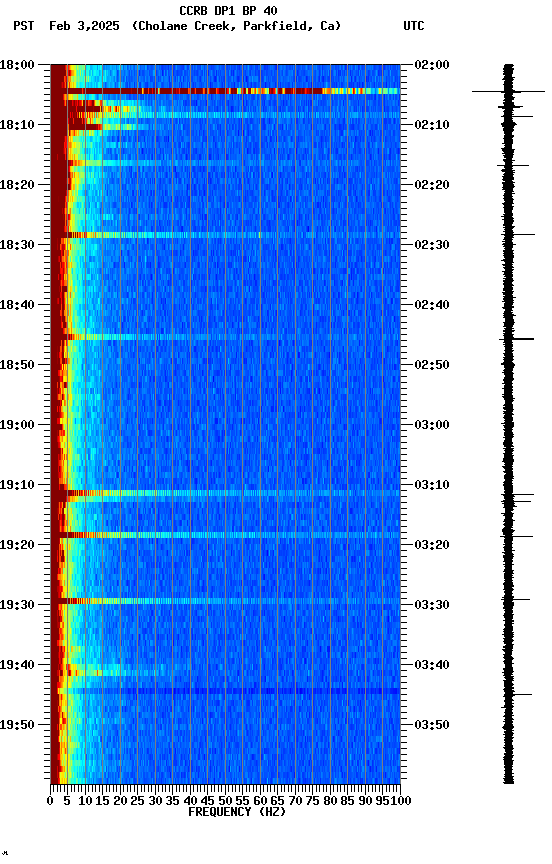The width and height of the screenshot is (552, 864).
Task: Click the "18:50" PST time label
Action: pos(17,365)
